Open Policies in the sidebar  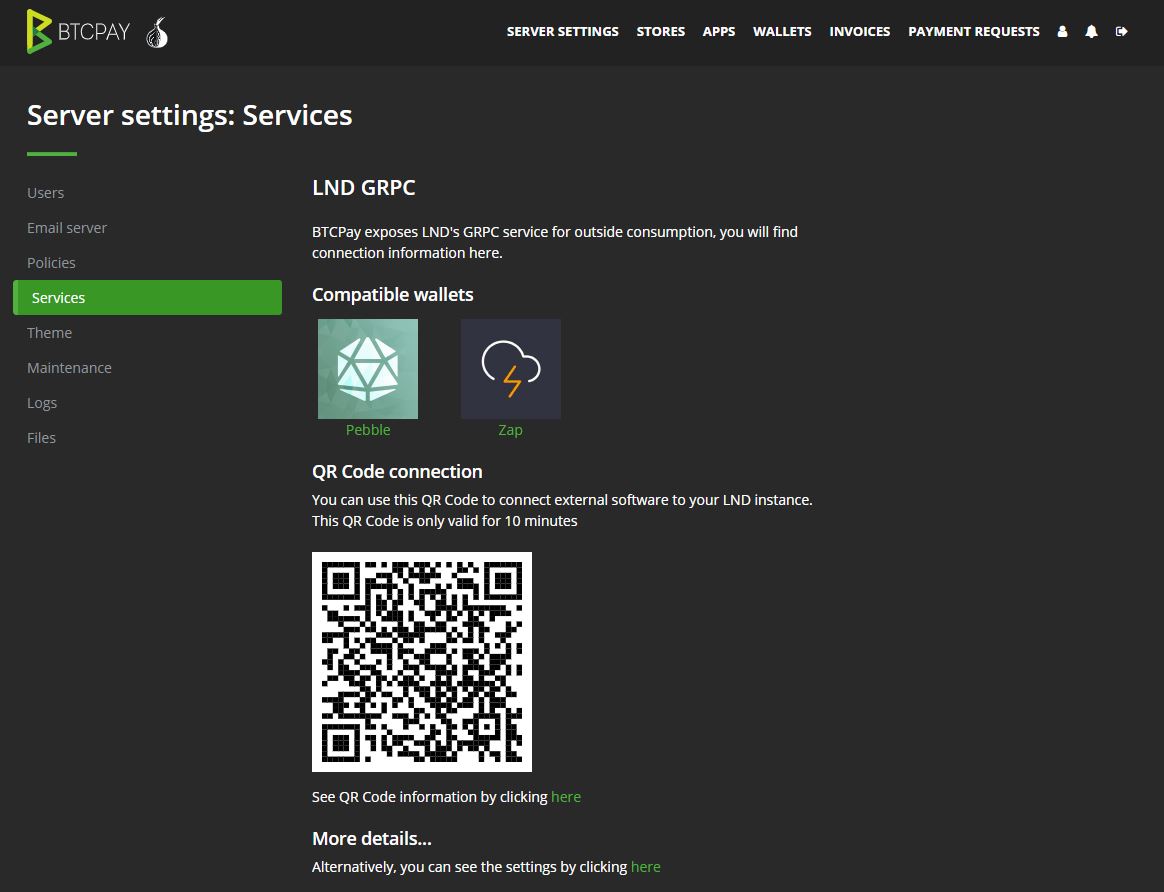tap(51, 263)
